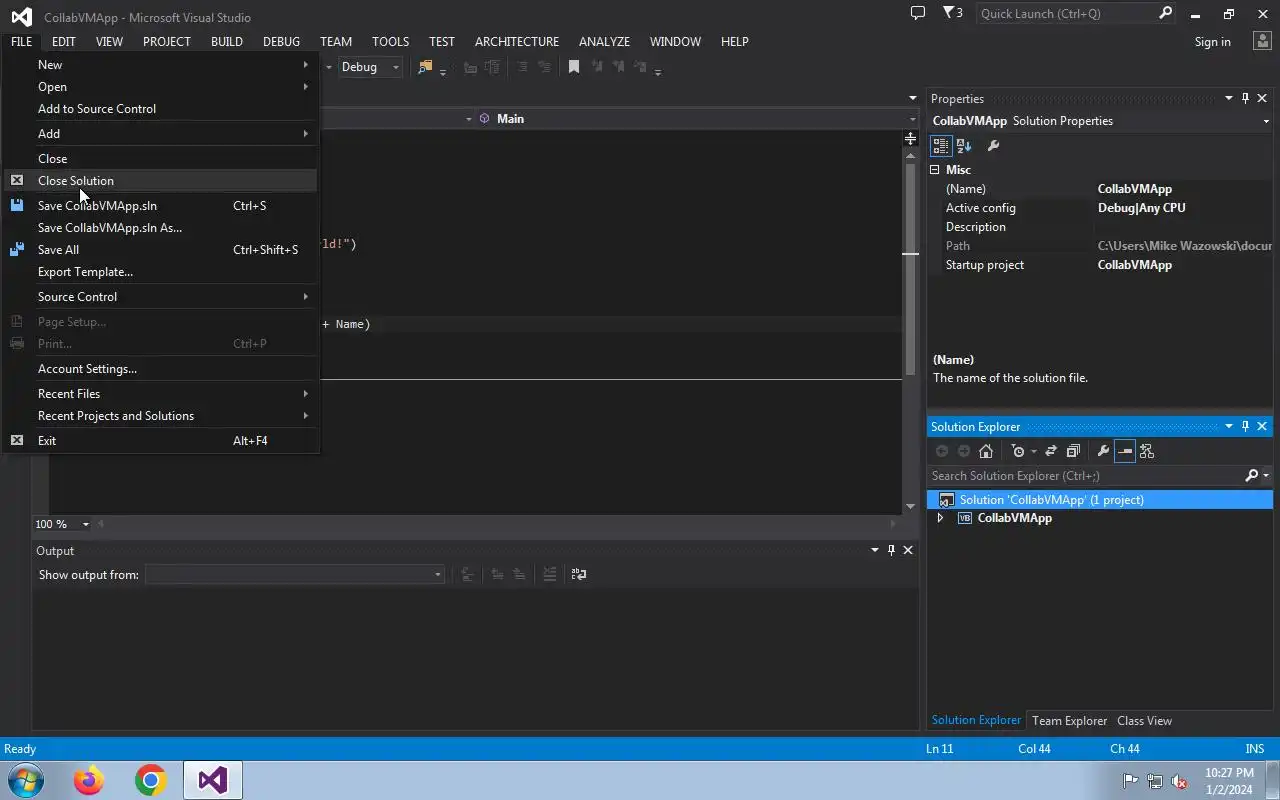Open the Source Control submenu
Image resolution: width=1280 pixels, height=800 pixels.
tap(161, 297)
